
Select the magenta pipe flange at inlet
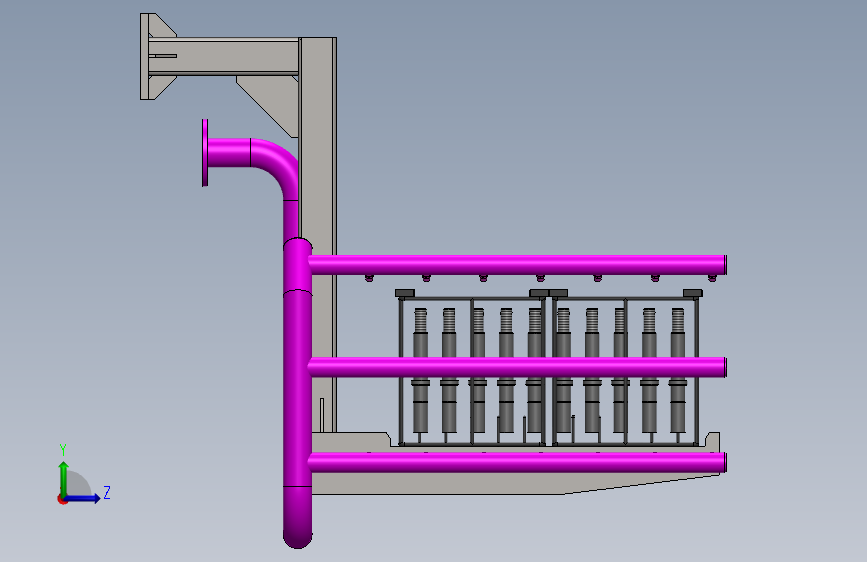205,153
